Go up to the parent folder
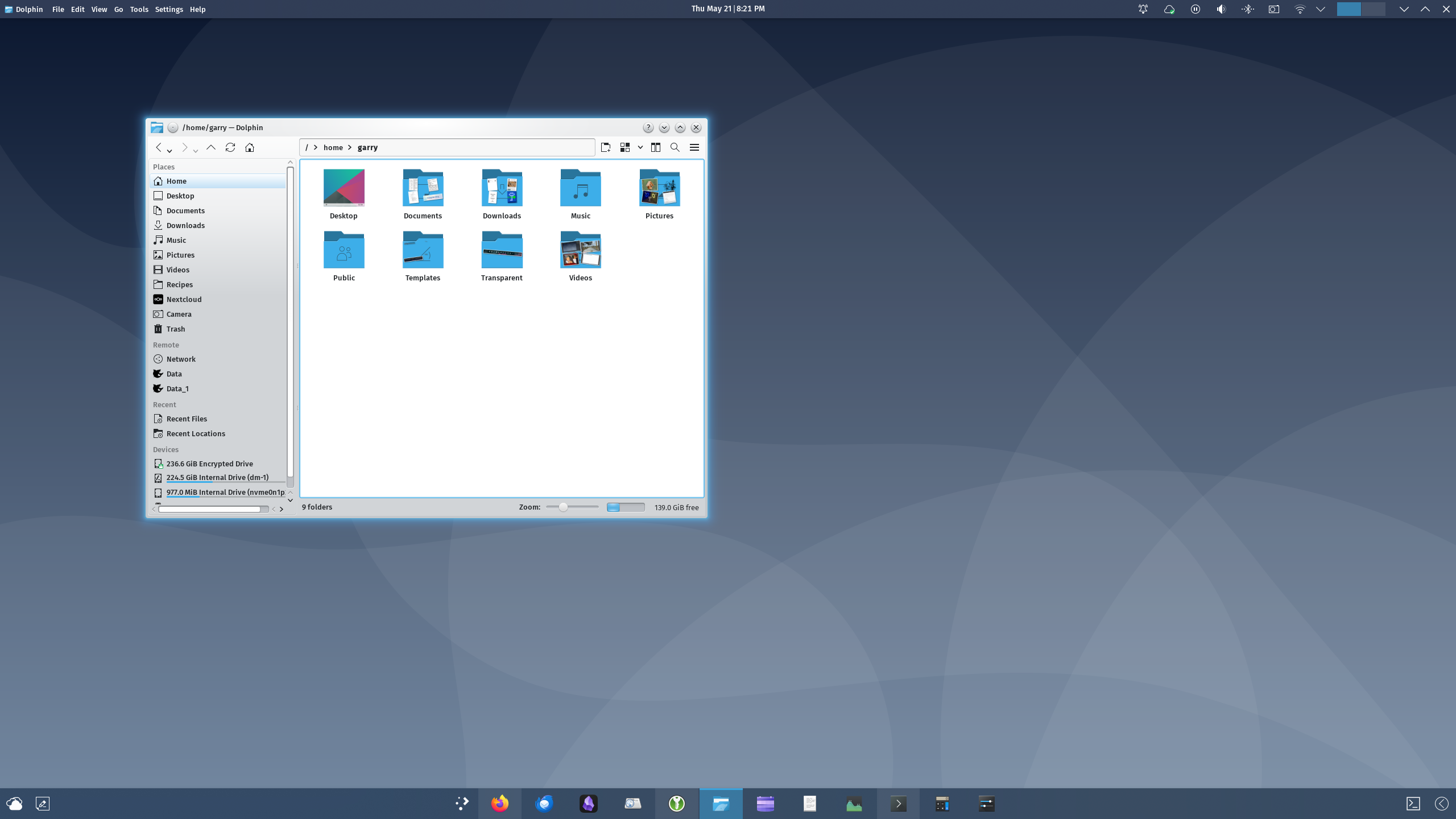Screen dimensions: 1456x819 tap(211, 147)
